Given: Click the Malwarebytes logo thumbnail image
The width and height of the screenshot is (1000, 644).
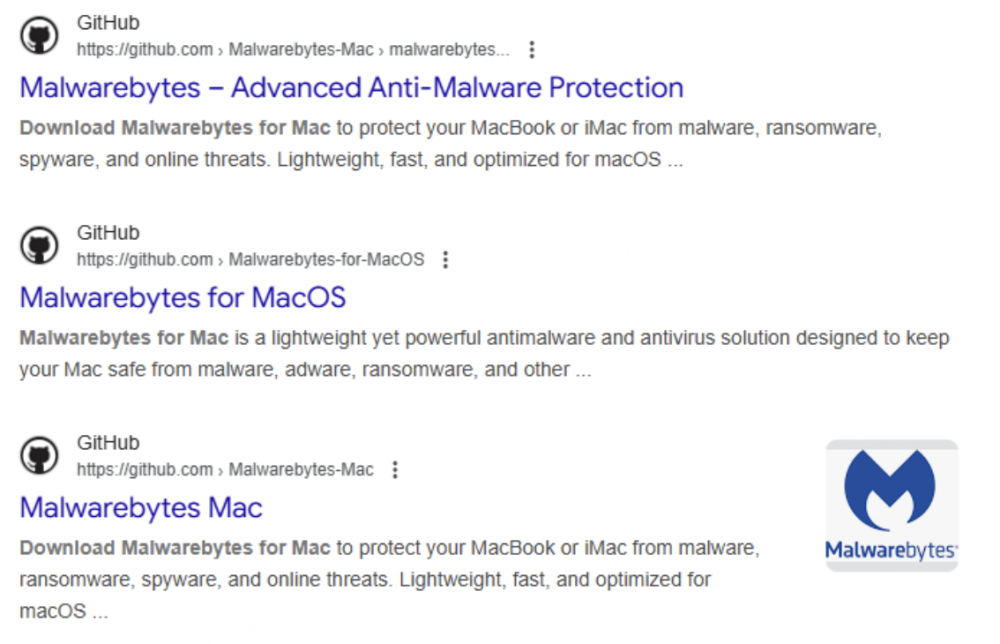Looking at the screenshot, I should (x=891, y=505).
